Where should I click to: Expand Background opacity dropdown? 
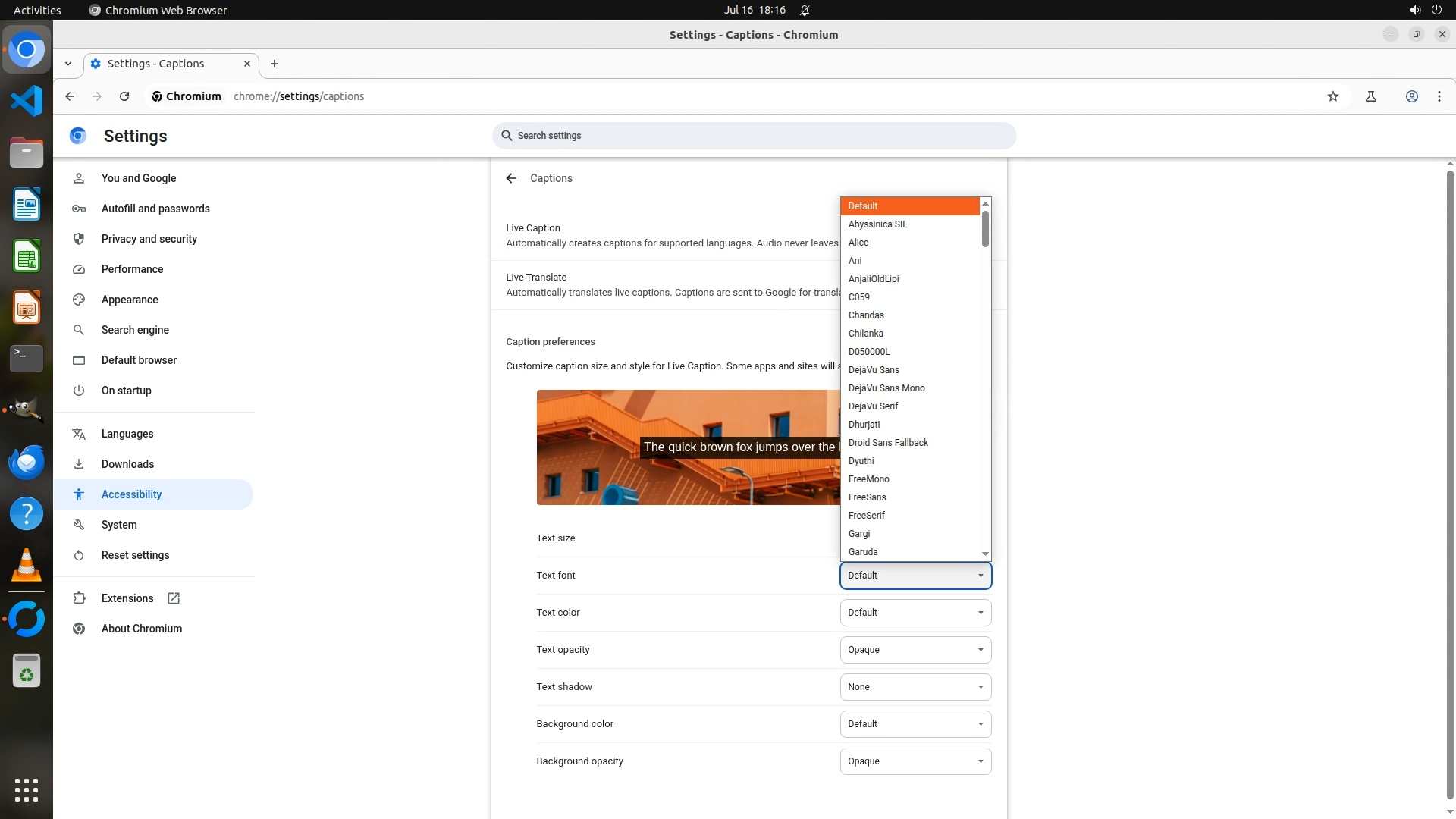tap(915, 761)
